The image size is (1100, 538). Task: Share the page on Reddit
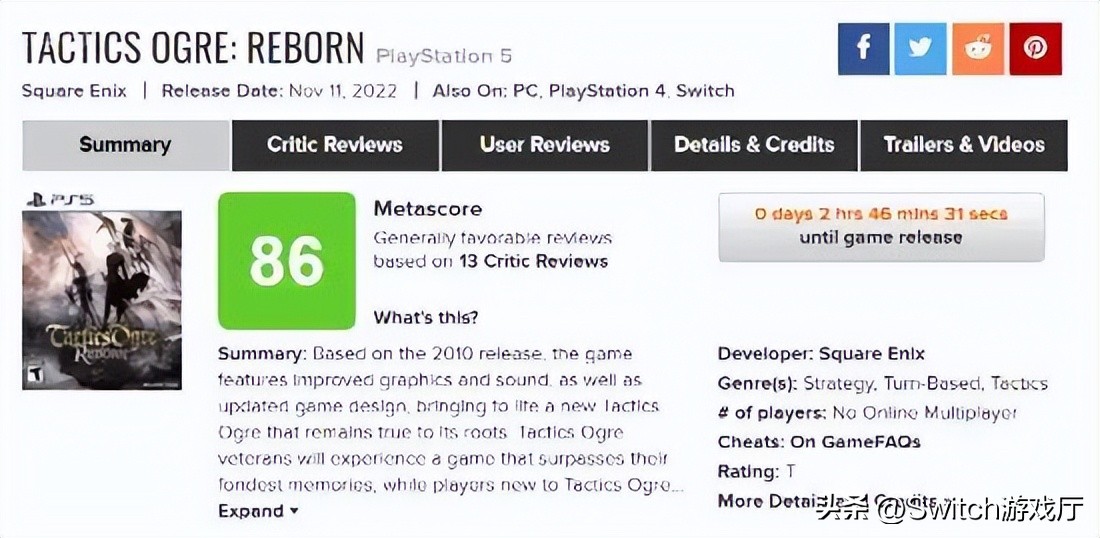978,49
